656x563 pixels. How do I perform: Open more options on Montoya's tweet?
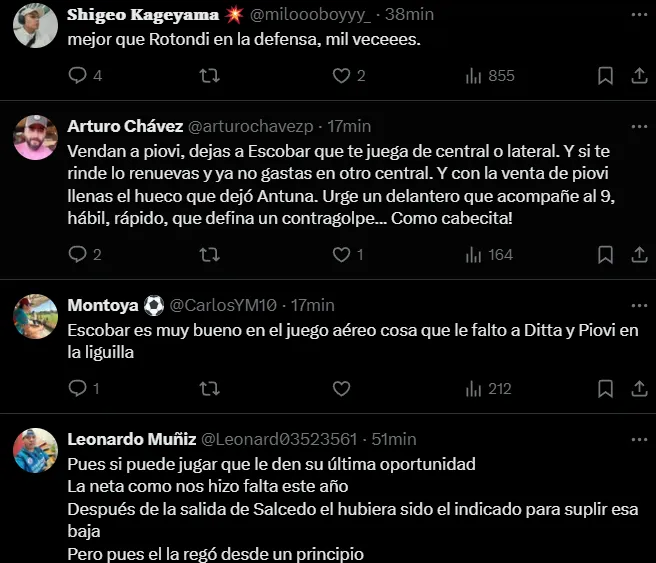point(638,305)
